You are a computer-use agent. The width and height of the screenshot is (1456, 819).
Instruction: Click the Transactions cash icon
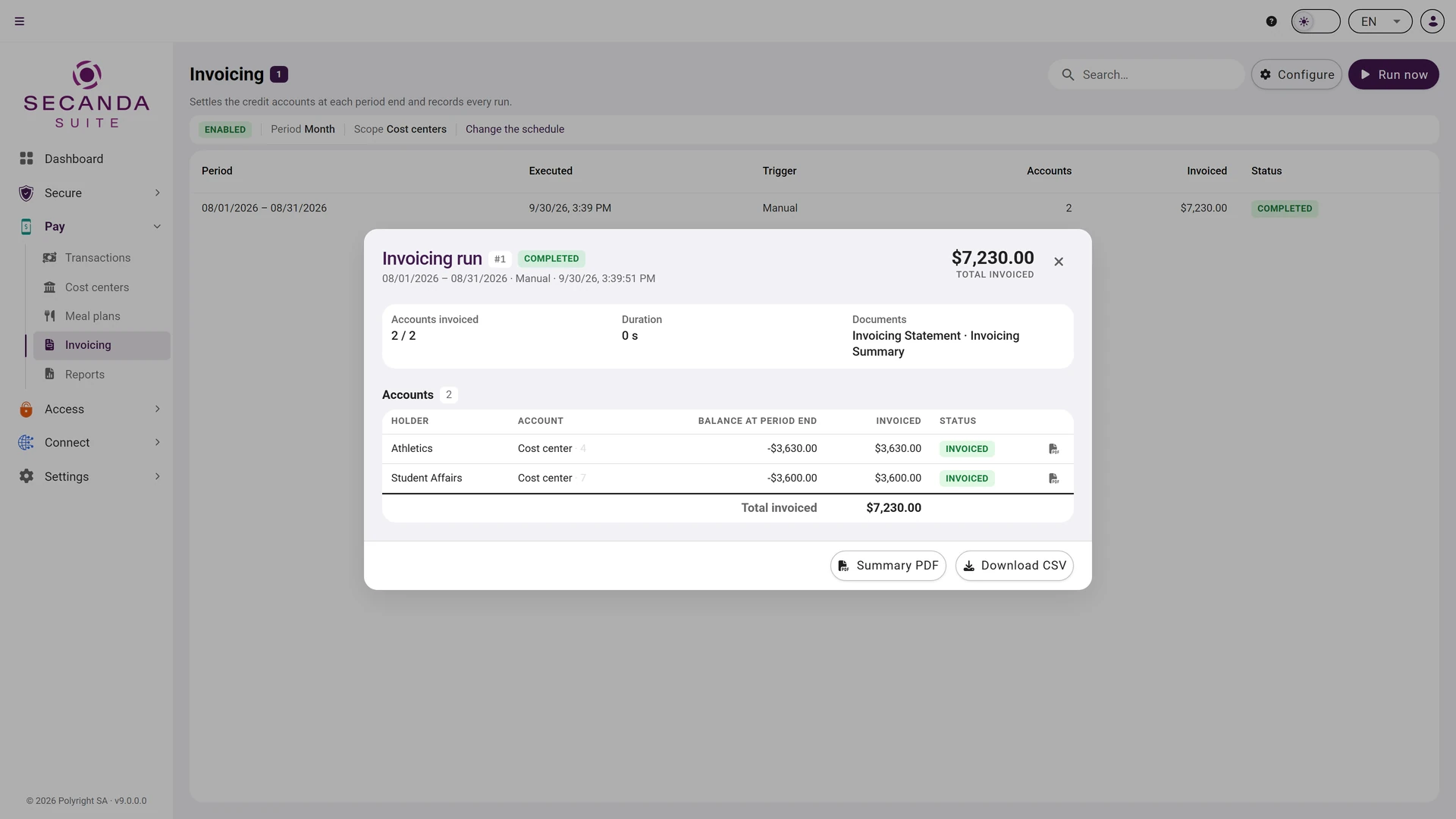click(49, 258)
